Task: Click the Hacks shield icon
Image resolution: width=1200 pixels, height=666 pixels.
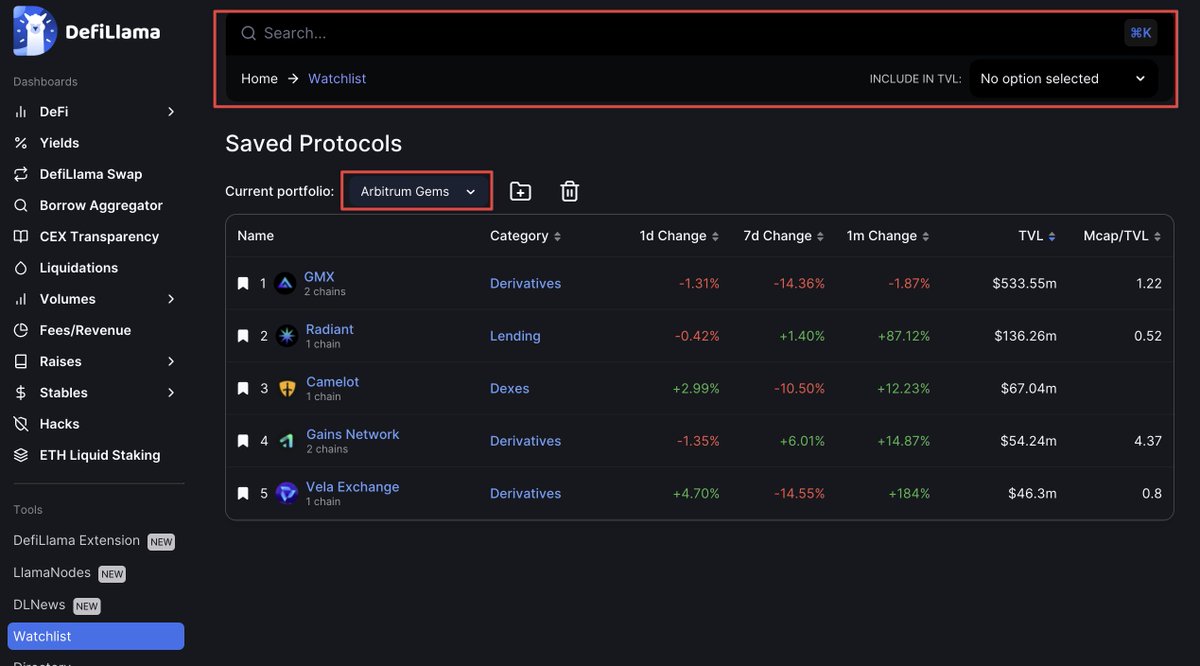Action: (x=20, y=424)
